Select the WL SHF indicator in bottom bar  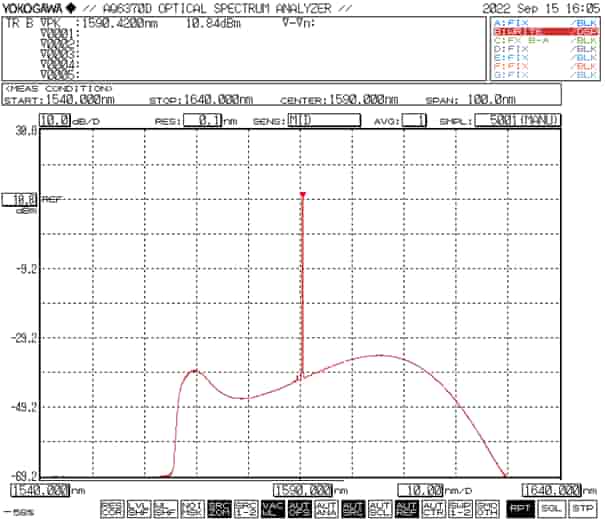click(165, 508)
